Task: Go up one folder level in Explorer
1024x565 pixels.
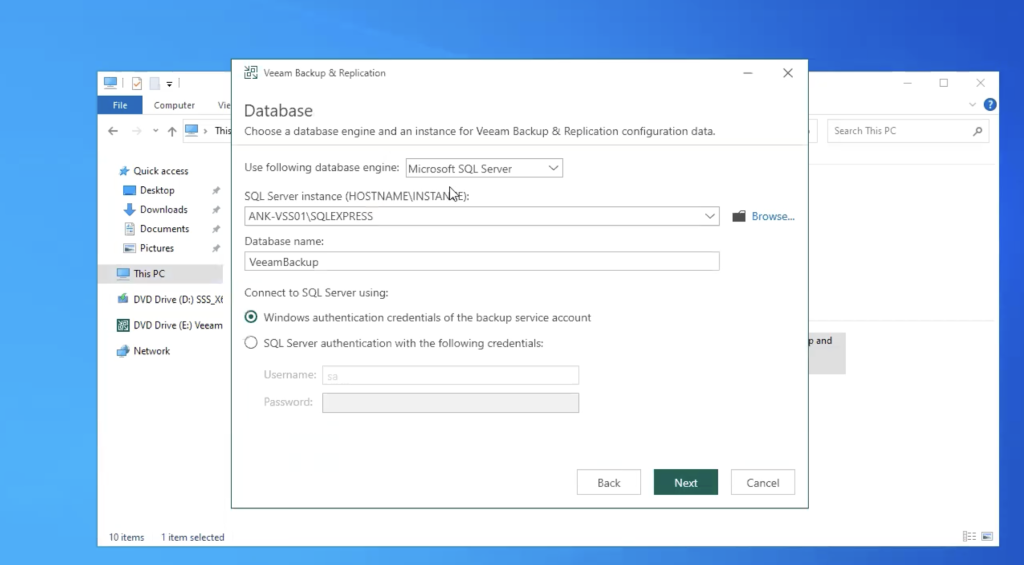Action: tap(172, 131)
